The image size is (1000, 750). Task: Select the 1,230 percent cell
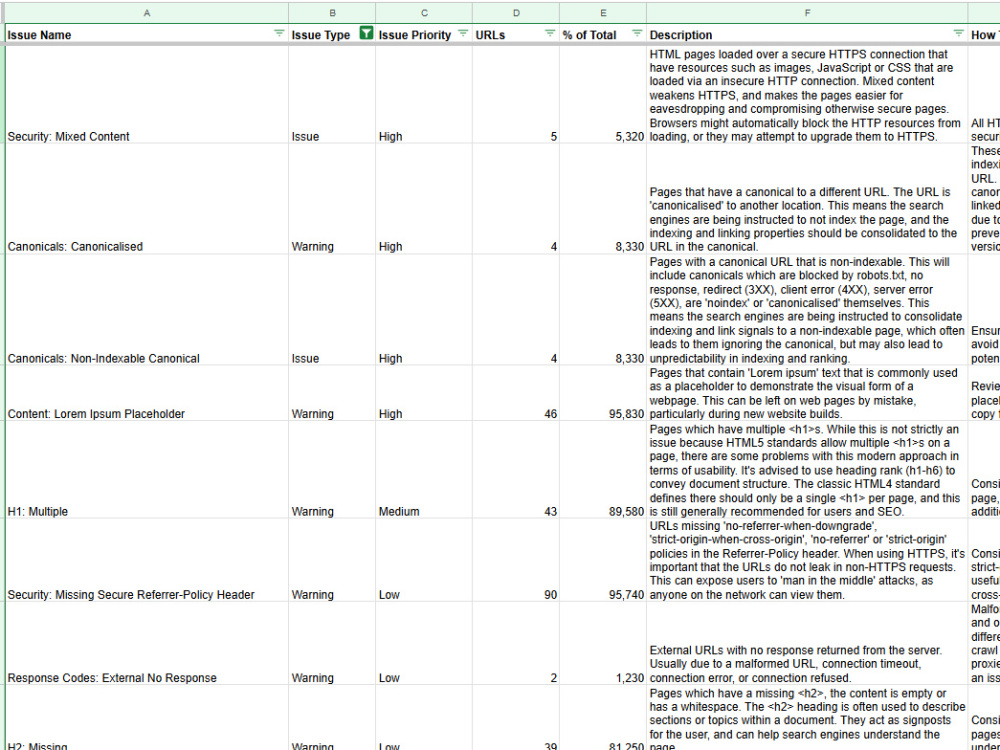tap(603, 643)
